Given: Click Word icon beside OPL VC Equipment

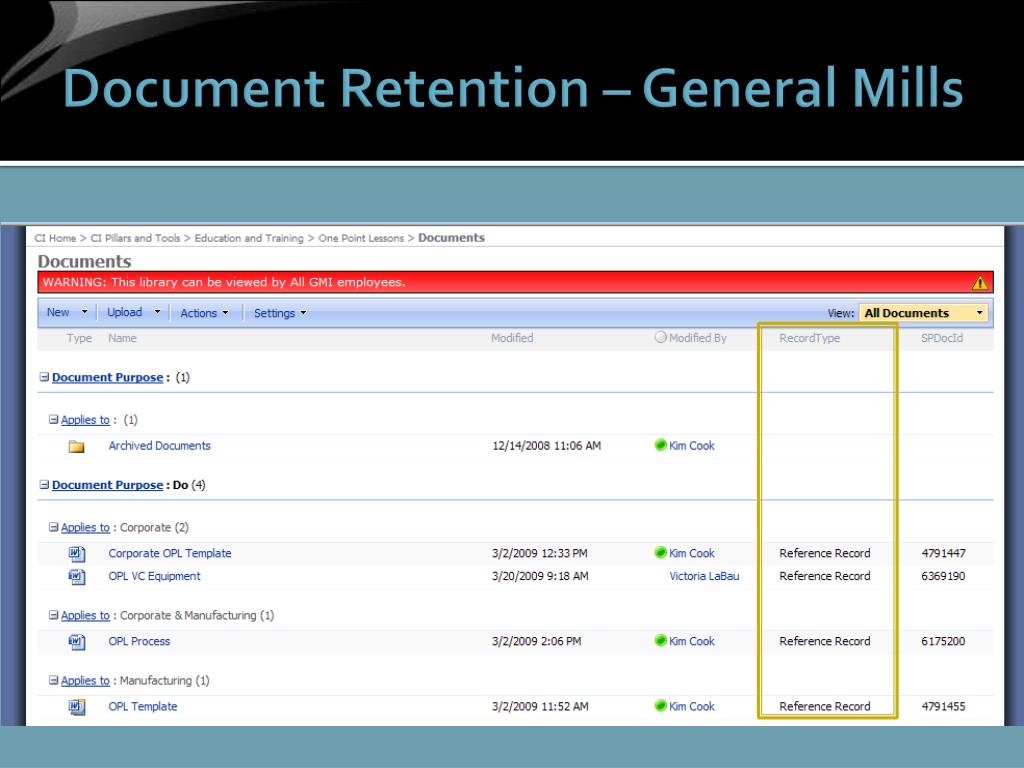Looking at the screenshot, I should (76, 577).
